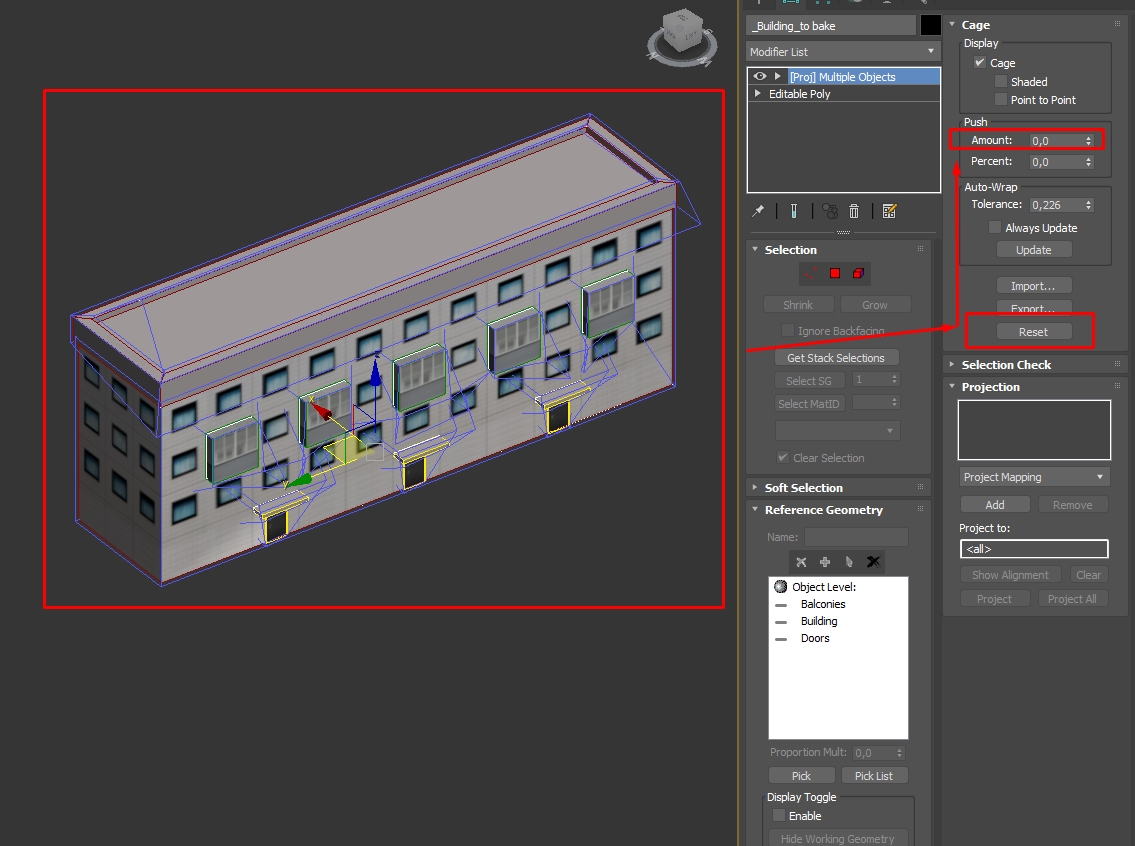This screenshot has width=1135, height=846.
Task: Enable Always Update checkbox
Action: (x=995, y=228)
